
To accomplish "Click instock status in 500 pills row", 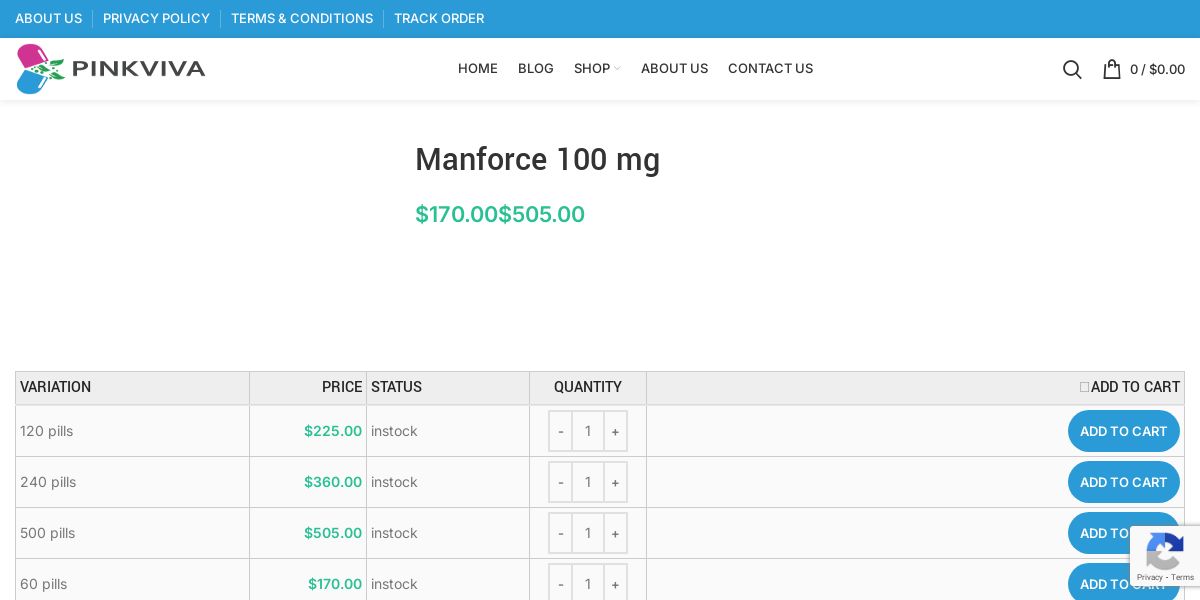I will click(394, 533).
